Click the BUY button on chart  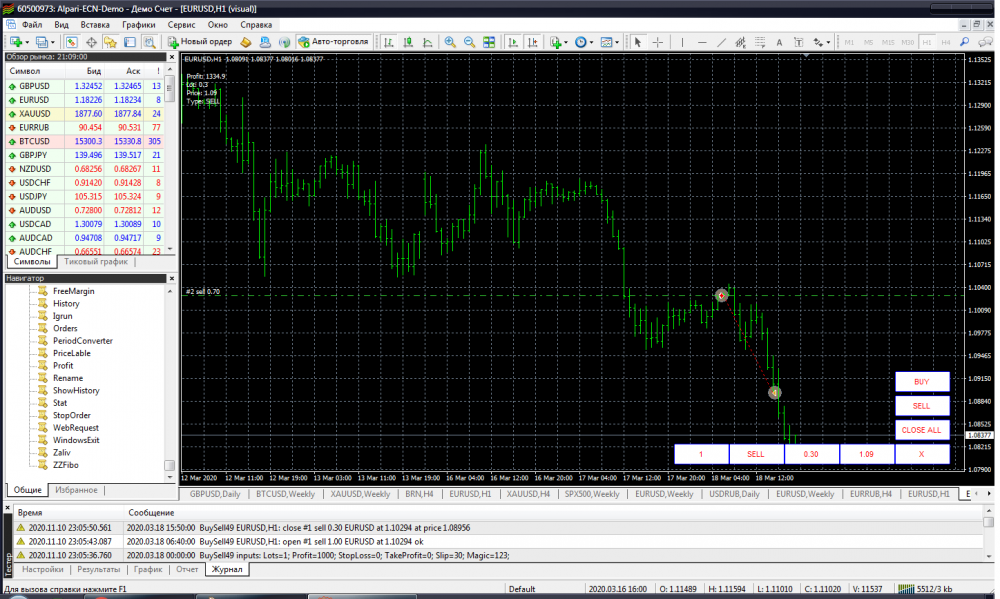coord(922,381)
